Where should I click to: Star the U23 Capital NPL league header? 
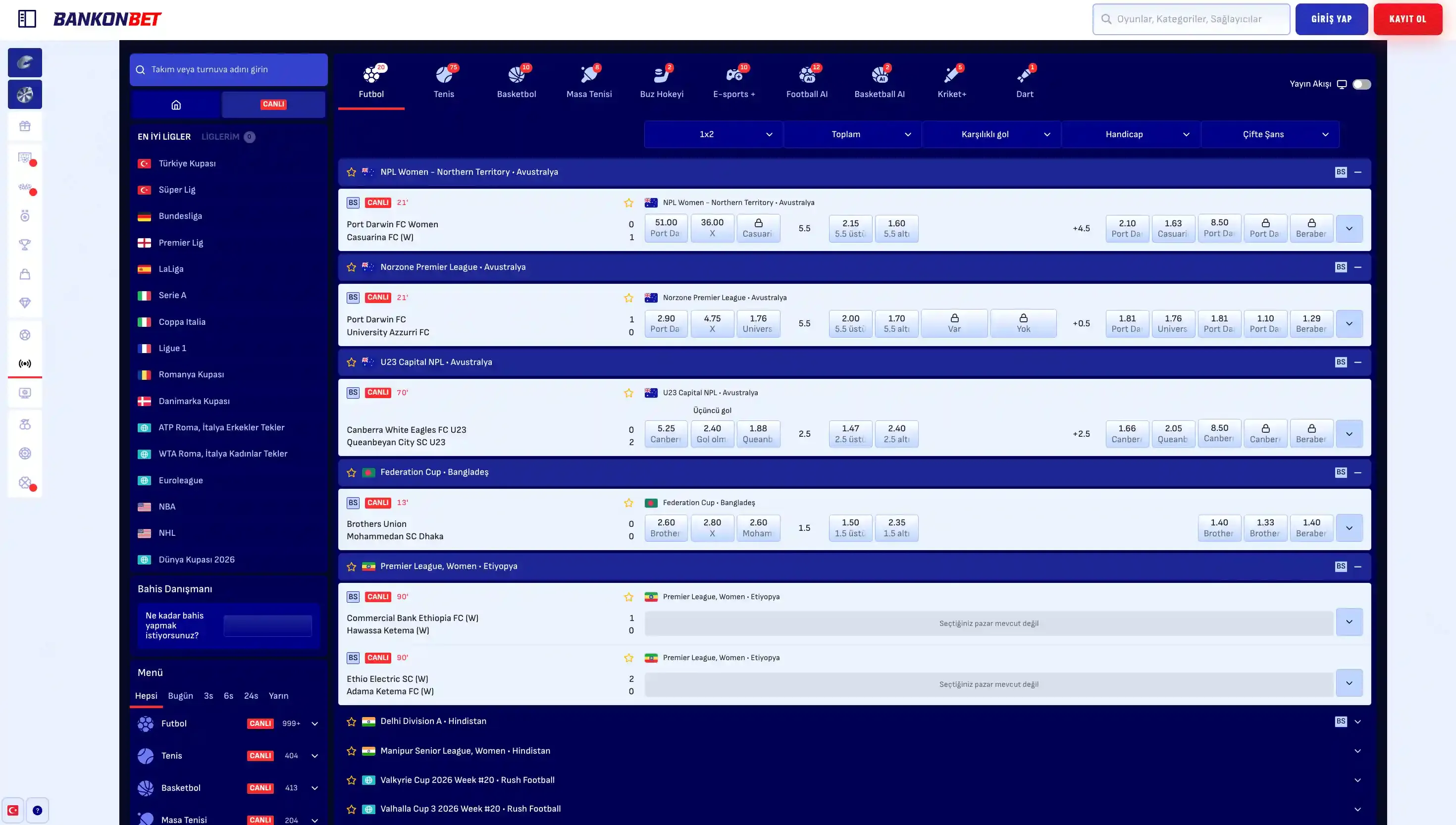[351, 362]
